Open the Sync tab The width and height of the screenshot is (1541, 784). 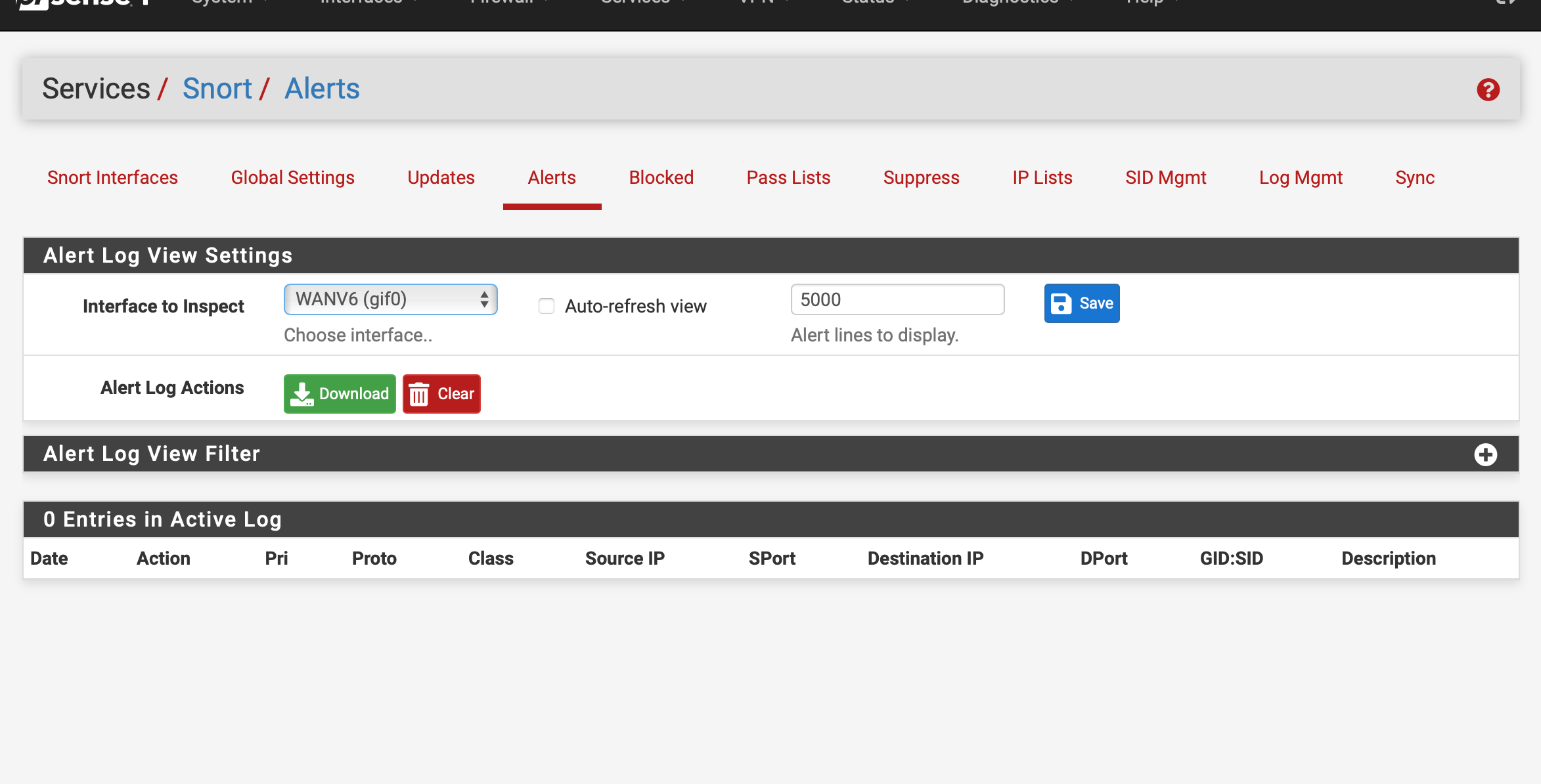point(1414,177)
